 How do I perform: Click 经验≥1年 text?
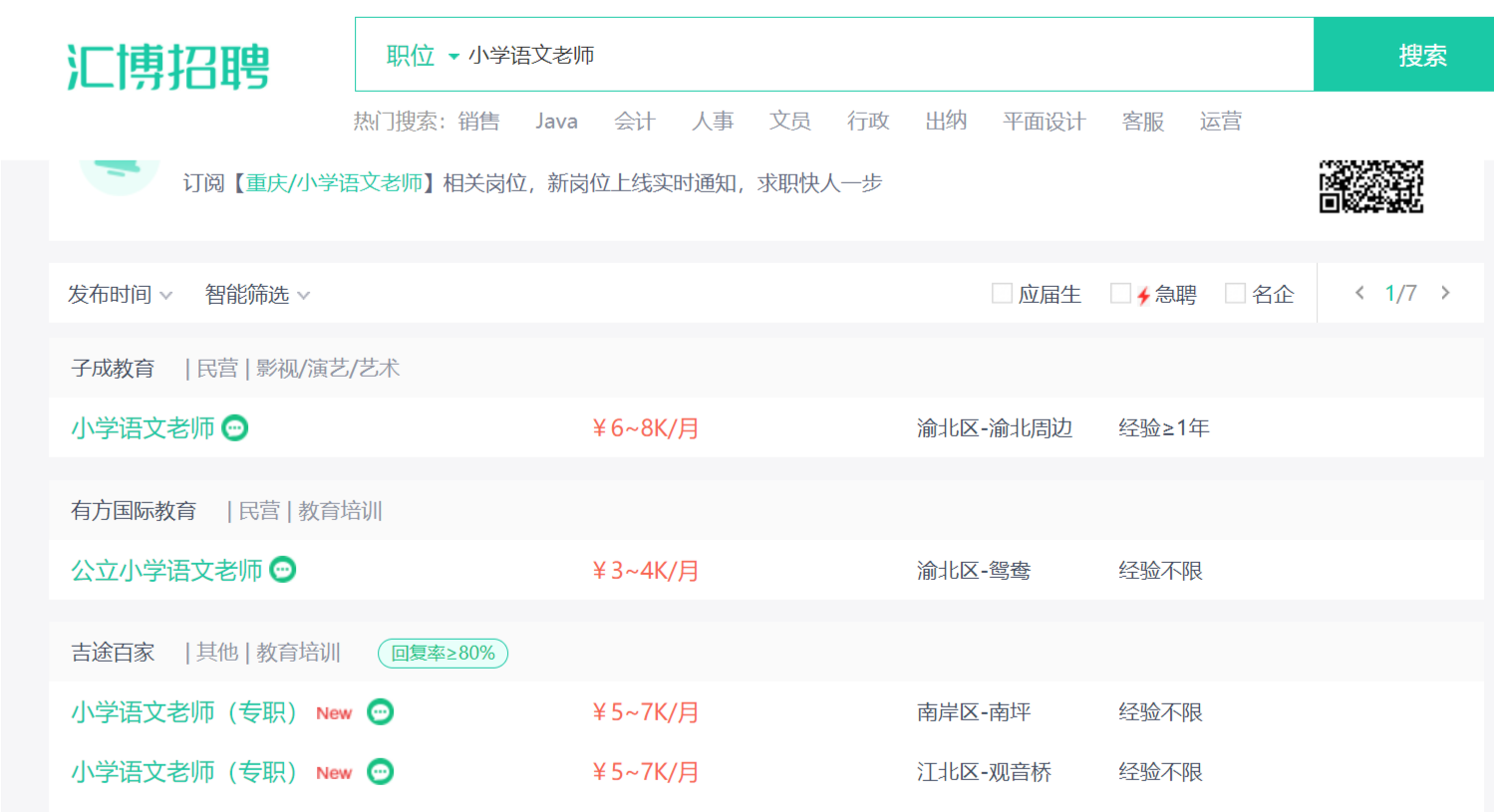(x=1164, y=428)
